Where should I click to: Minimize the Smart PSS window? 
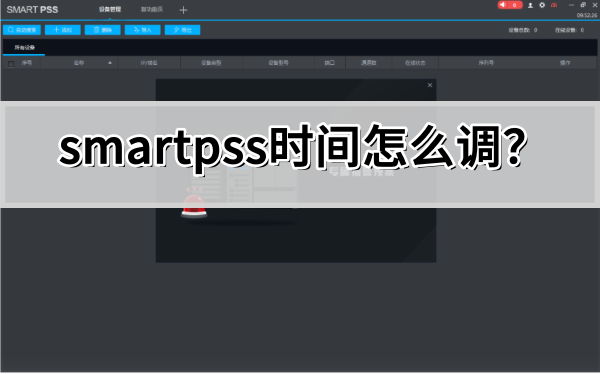coord(571,5)
